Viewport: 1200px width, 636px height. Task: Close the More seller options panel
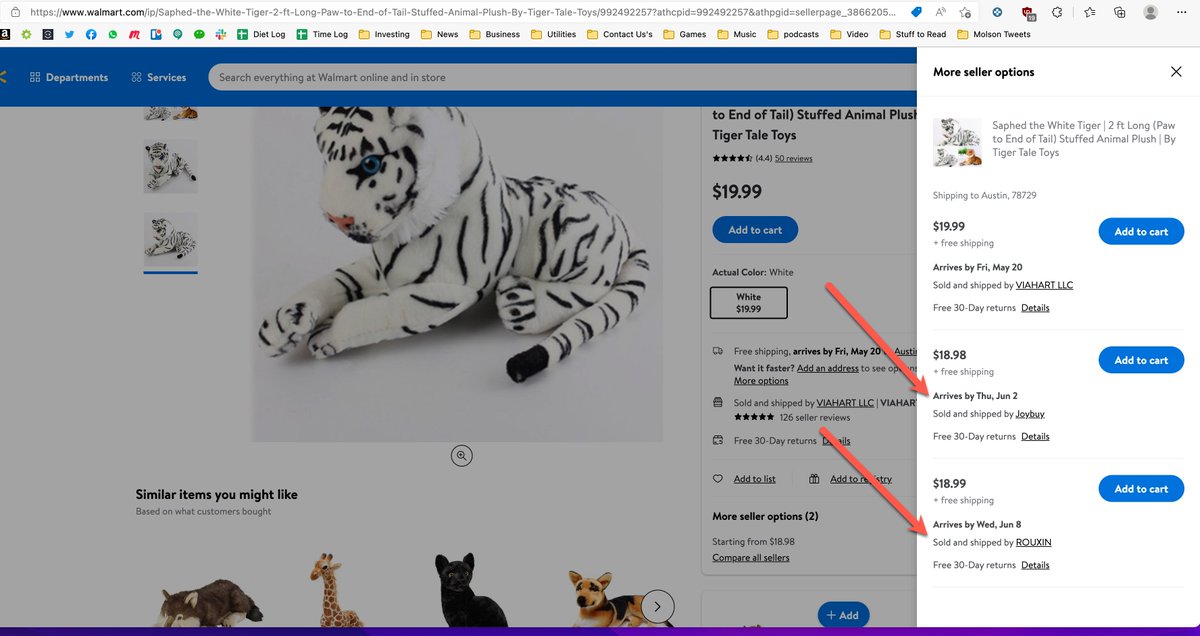pyautogui.click(x=1176, y=72)
